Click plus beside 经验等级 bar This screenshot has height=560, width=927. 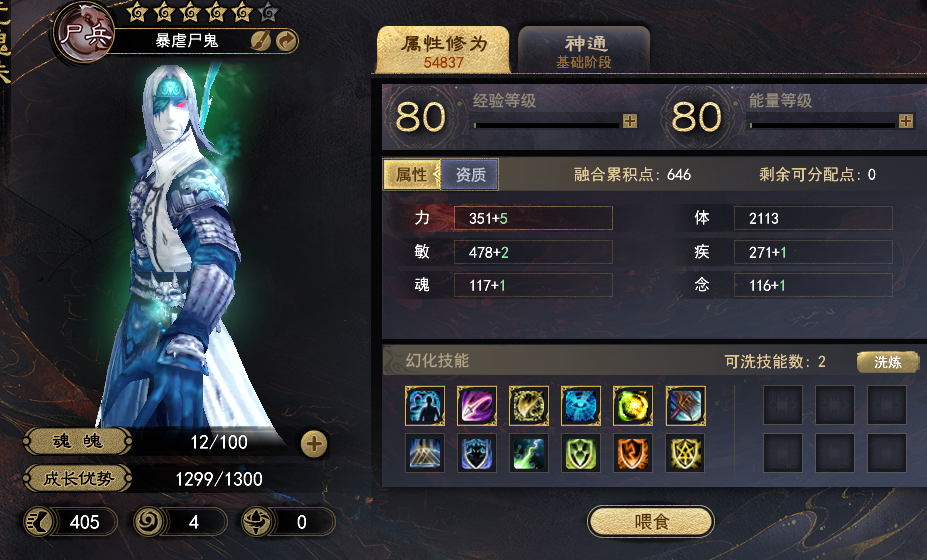[630, 121]
